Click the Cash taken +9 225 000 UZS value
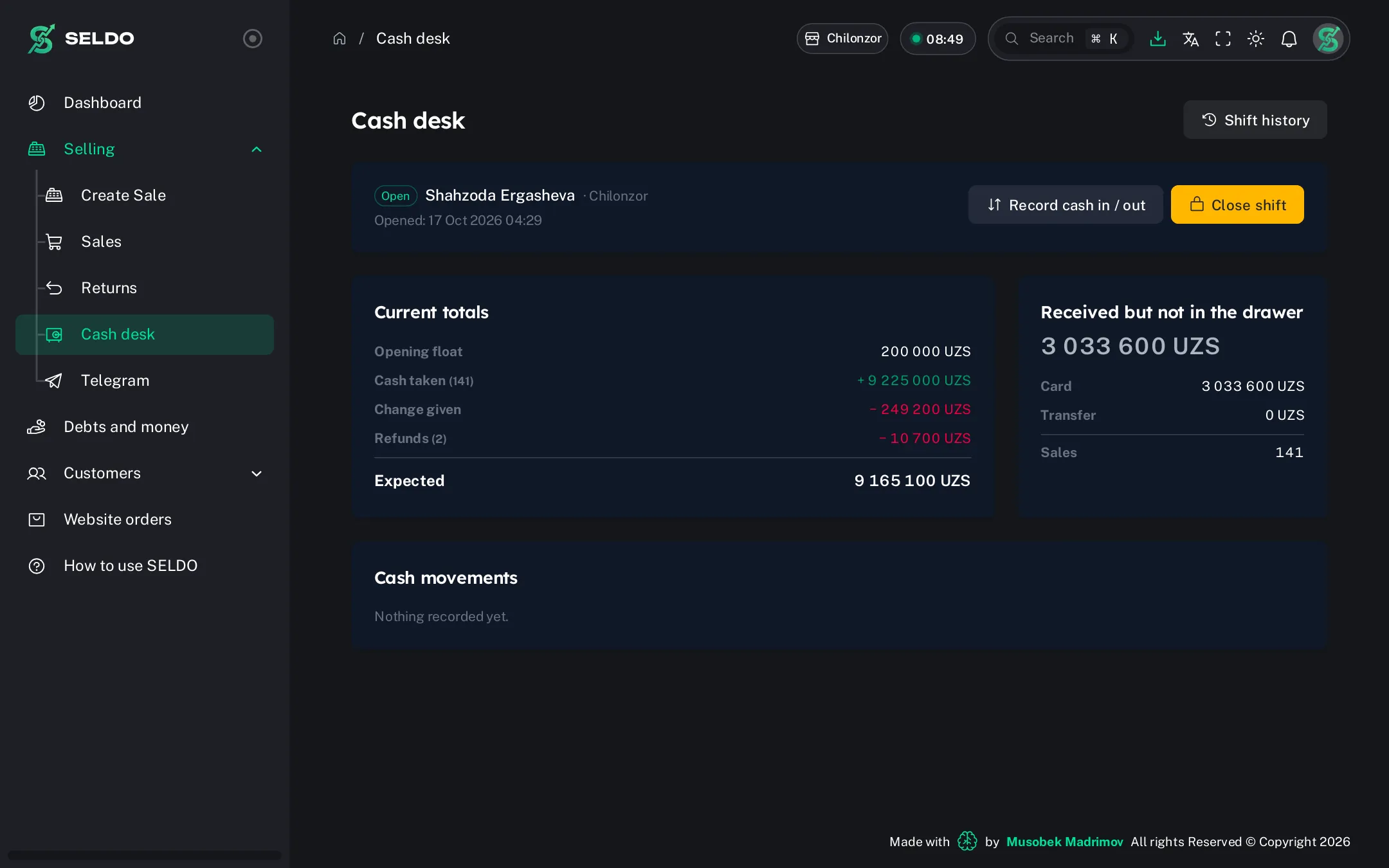The width and height of the screenshot is (1389, 868). point(914,381)
